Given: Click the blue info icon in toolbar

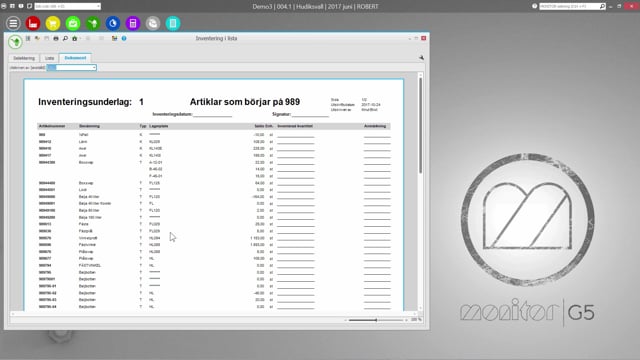Looking at the screenshot, I should point(124,38).
